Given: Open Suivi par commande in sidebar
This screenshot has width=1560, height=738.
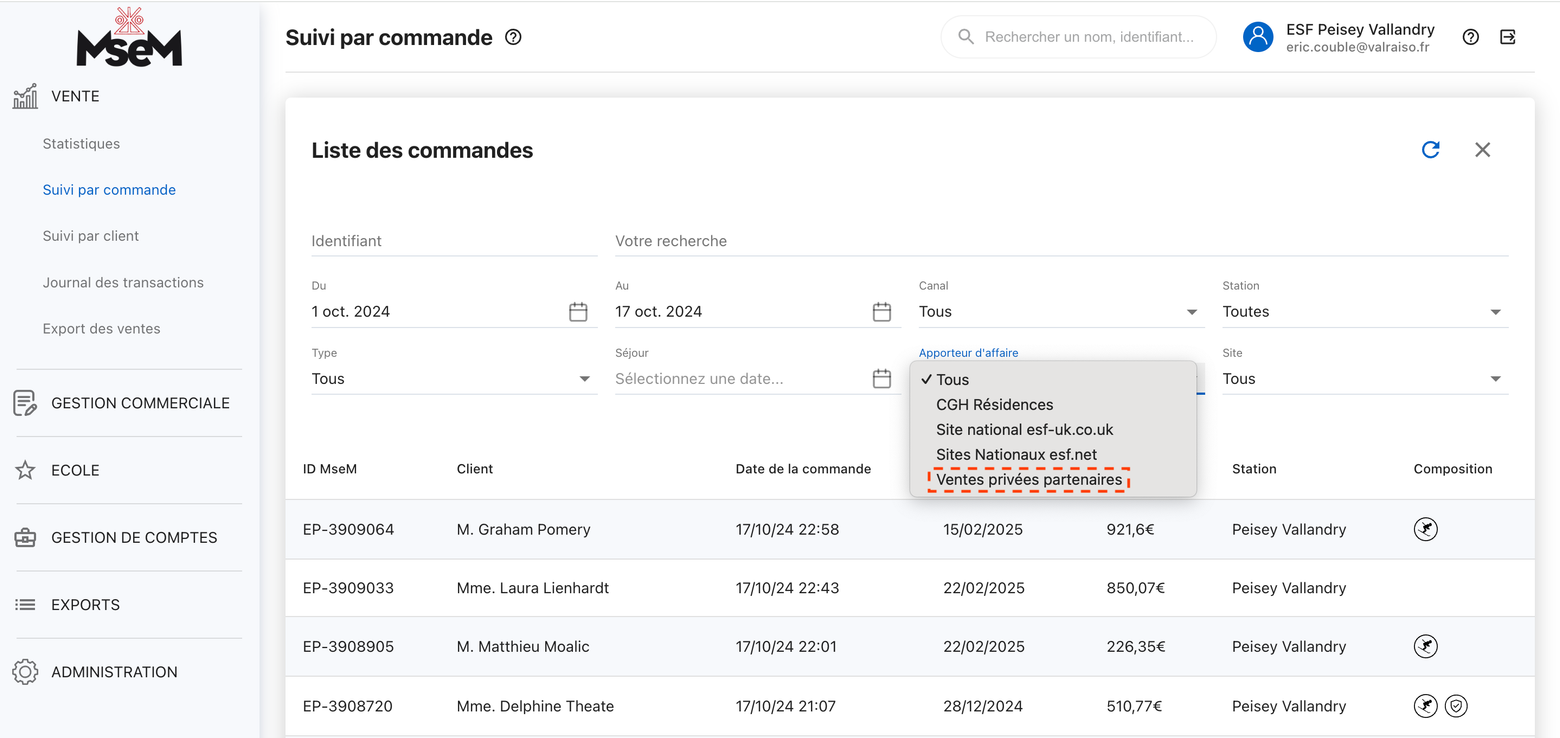Looking at the screenshot, I should coord(109,190).
